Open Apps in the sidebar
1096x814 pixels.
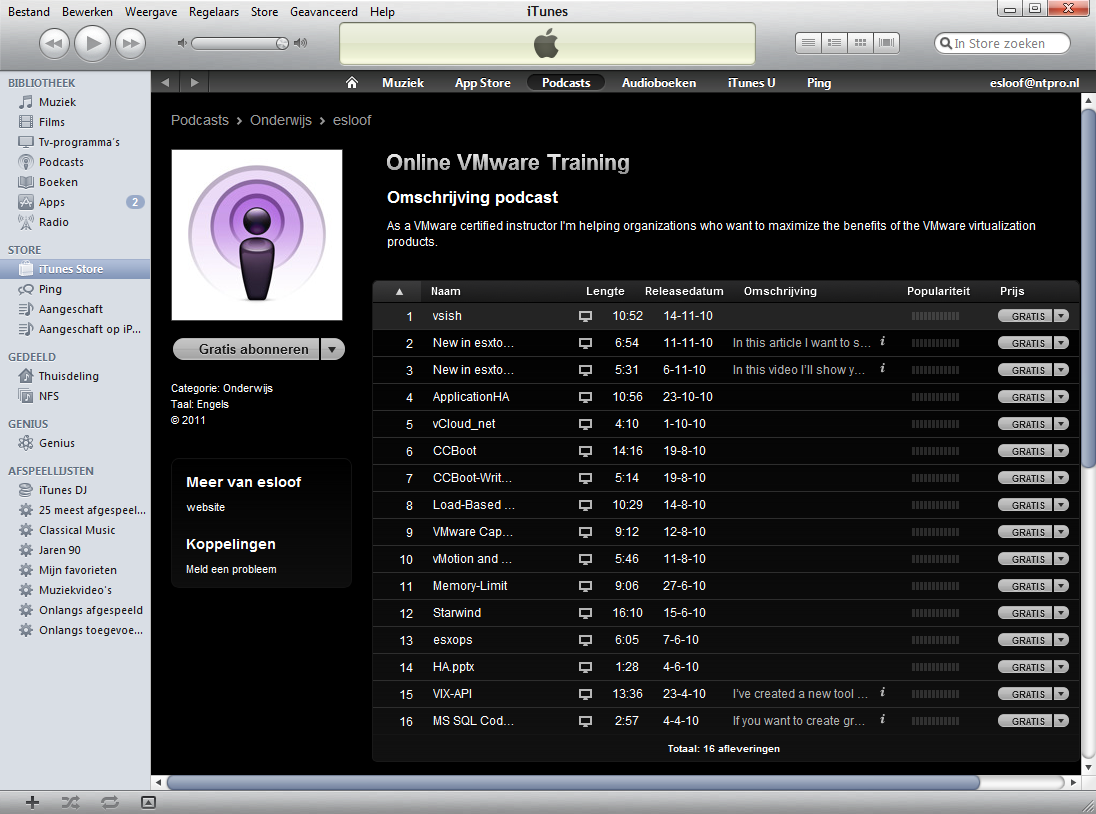52,202
